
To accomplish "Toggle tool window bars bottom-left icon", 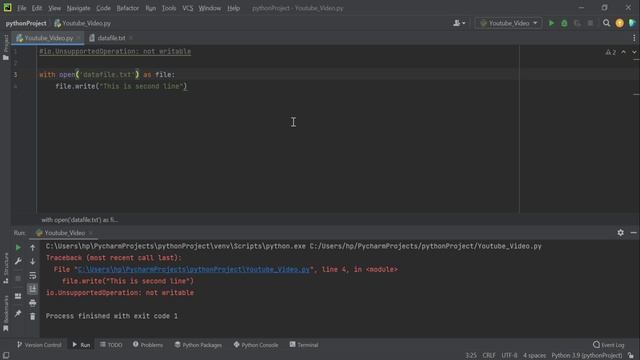I will tap(6, 356).
